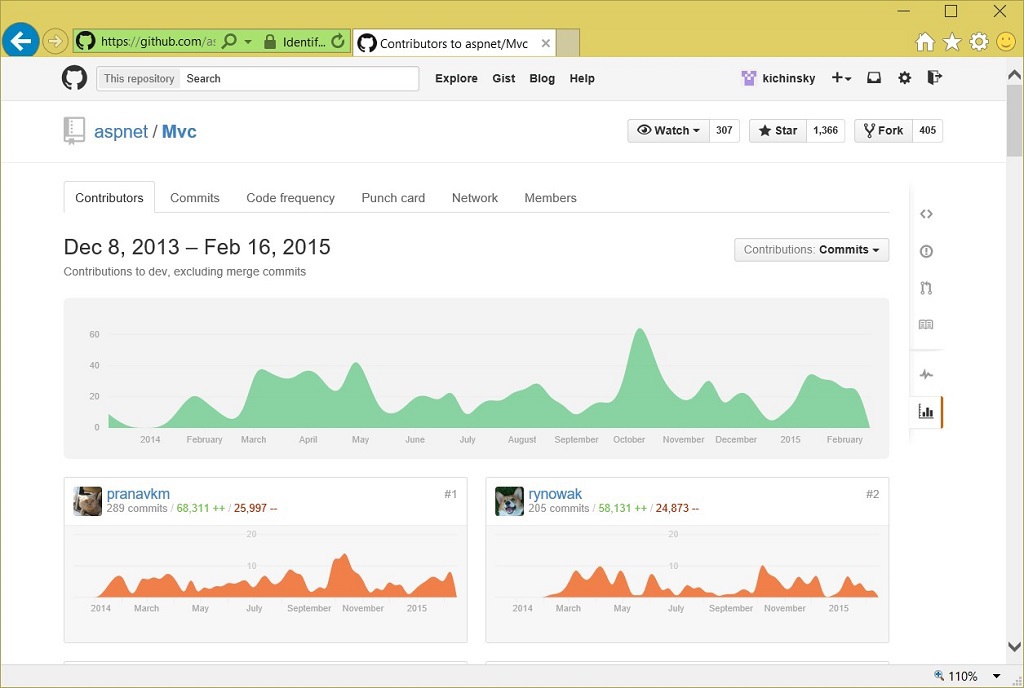Open the Graphs sidebar icon
The image size is (1024, 688).
(x=926, y=411)
